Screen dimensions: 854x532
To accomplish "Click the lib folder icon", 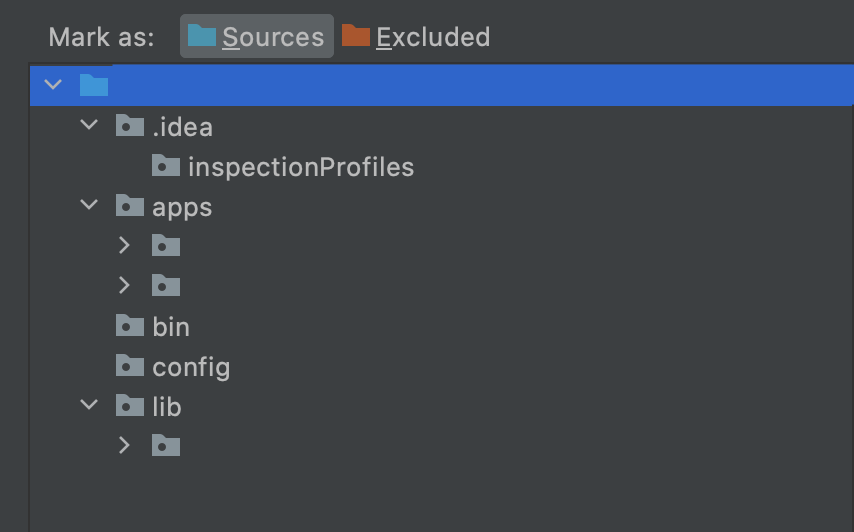I will pos(130,406).
